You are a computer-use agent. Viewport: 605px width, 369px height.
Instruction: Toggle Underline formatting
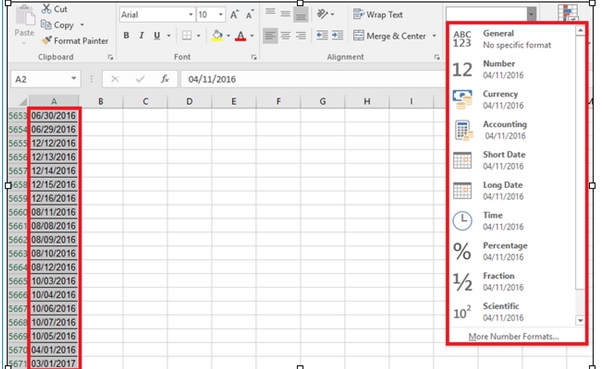[157, 36]
